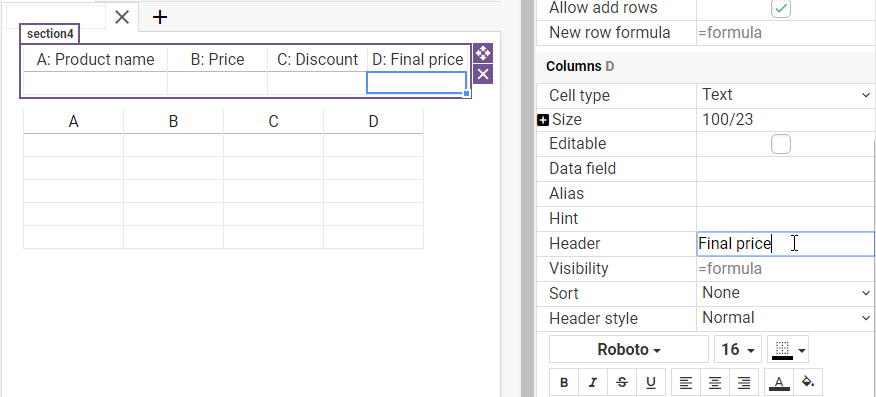This screenshot has height=397, width=876.
Task: Click the Header field containing Final price
Action: (785, 244)
